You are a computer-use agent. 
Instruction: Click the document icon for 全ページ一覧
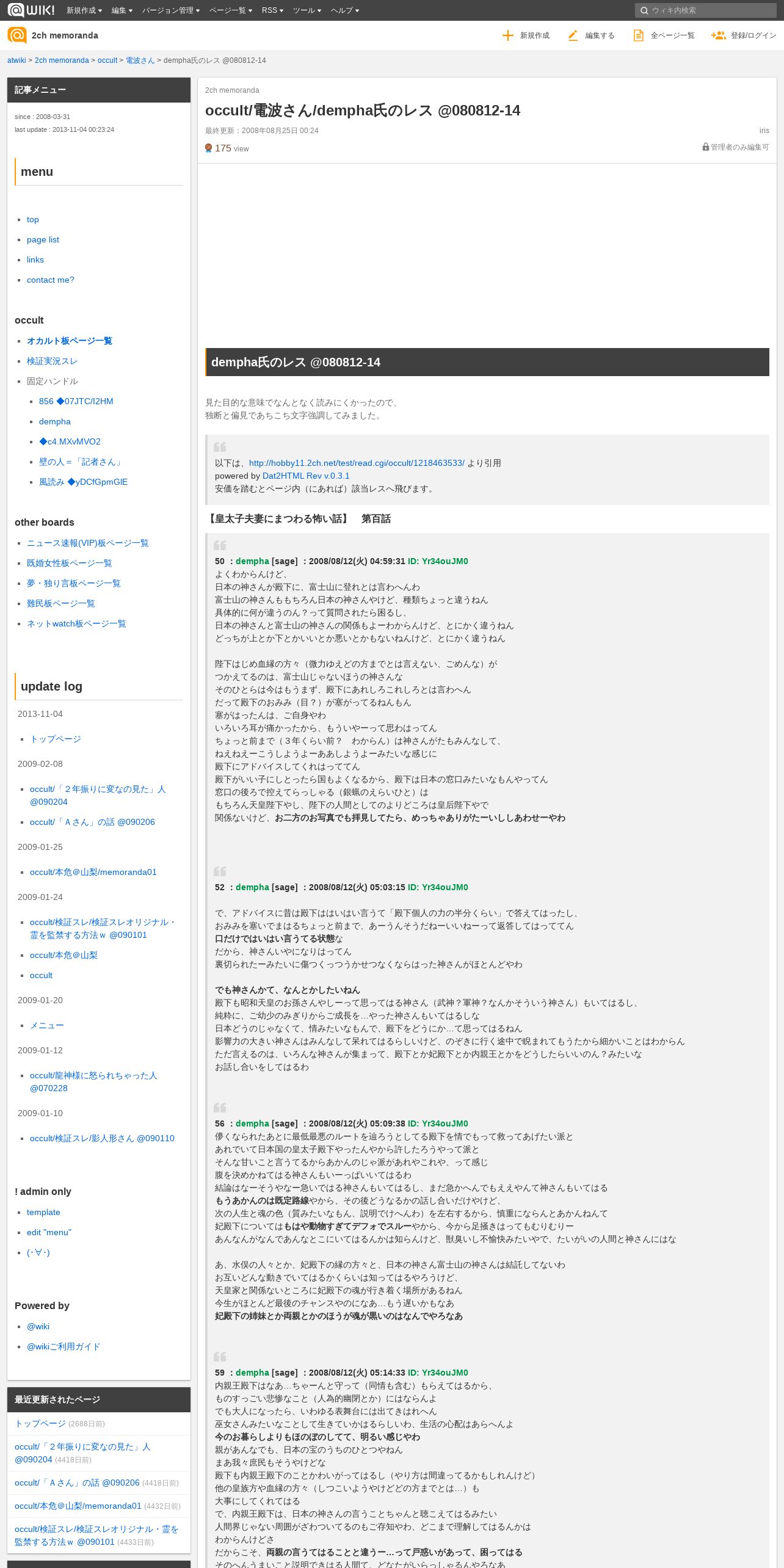point(638,35)
